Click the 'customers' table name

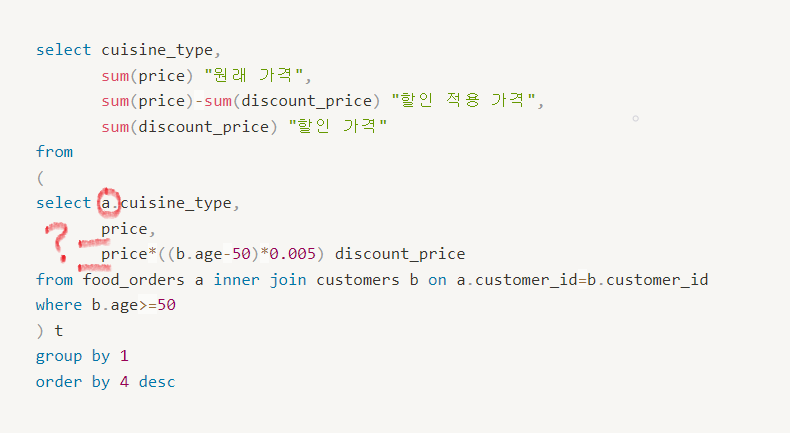click(x=358, y=280)
